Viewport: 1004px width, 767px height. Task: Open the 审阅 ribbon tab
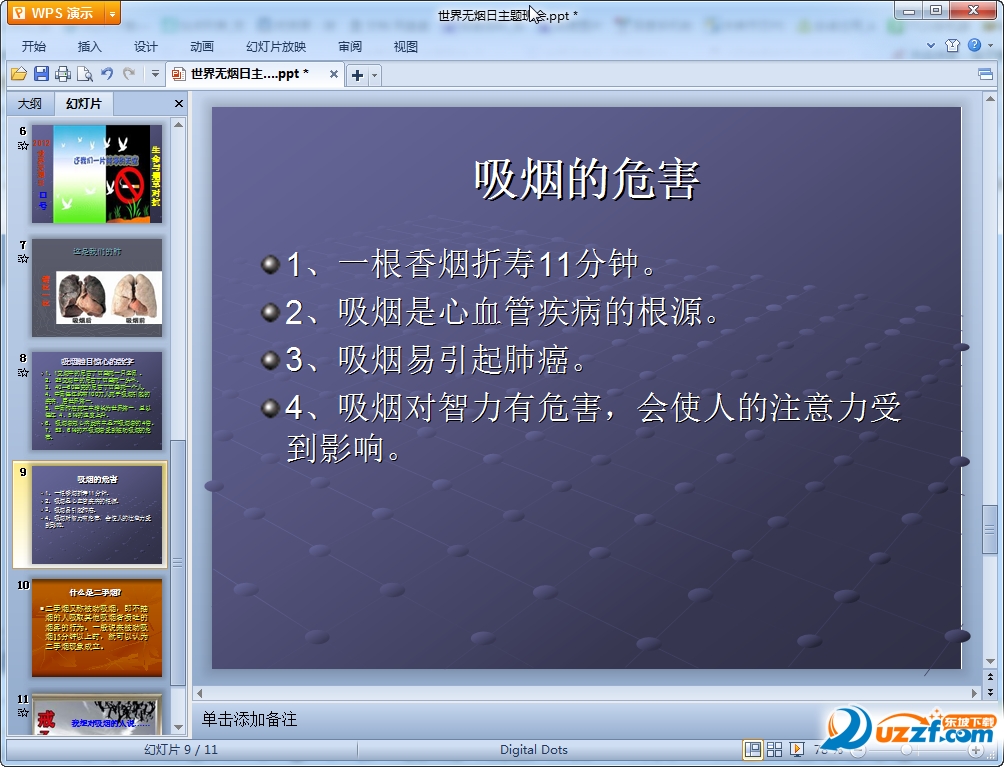click(350, 47)
